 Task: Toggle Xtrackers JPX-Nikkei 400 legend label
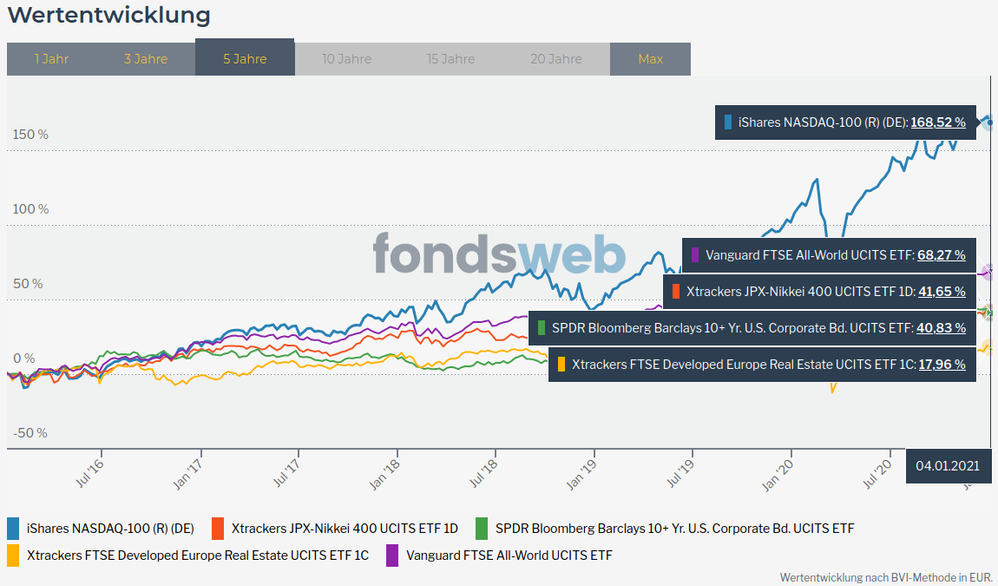[345, 528]
